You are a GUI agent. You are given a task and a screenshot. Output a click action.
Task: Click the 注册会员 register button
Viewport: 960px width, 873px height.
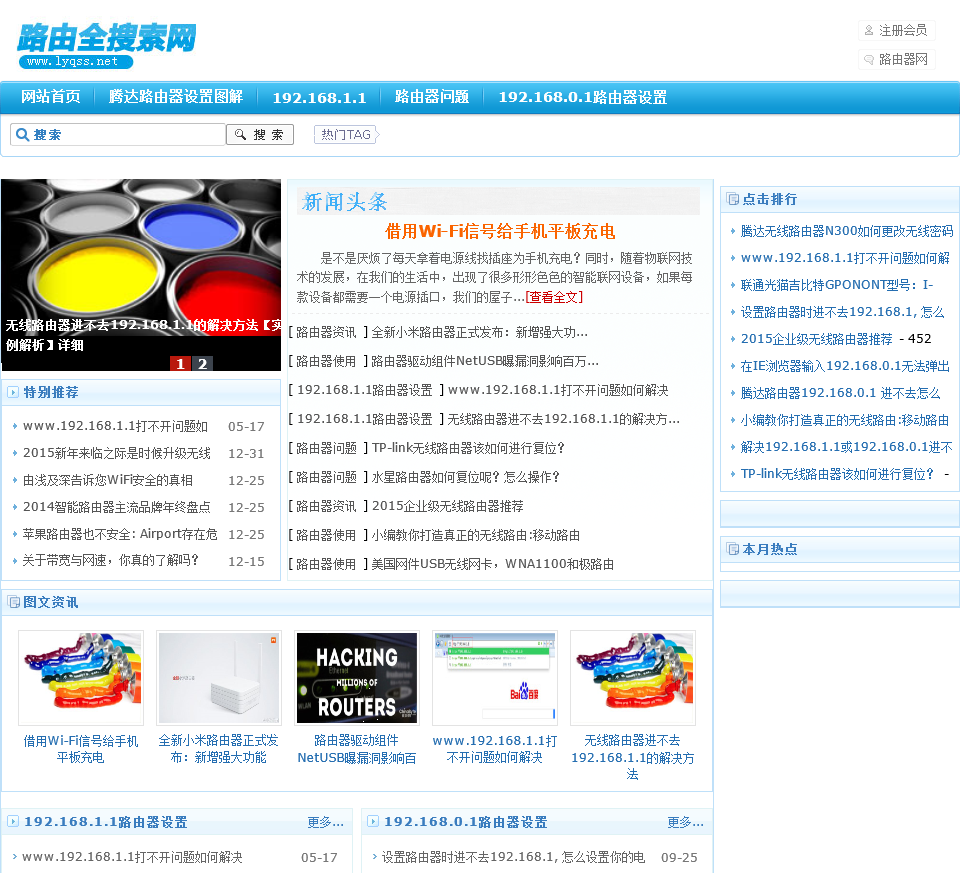tap(896, 31)
